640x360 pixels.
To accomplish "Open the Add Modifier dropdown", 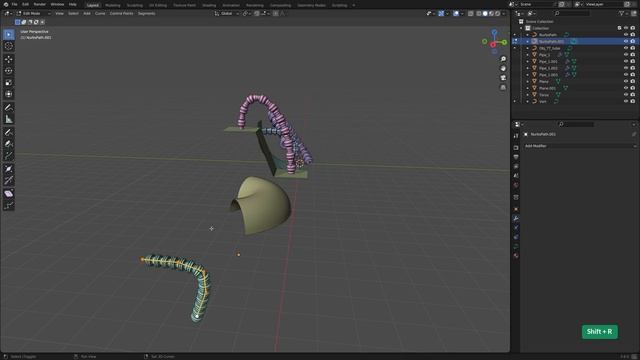I will (580, 146).
